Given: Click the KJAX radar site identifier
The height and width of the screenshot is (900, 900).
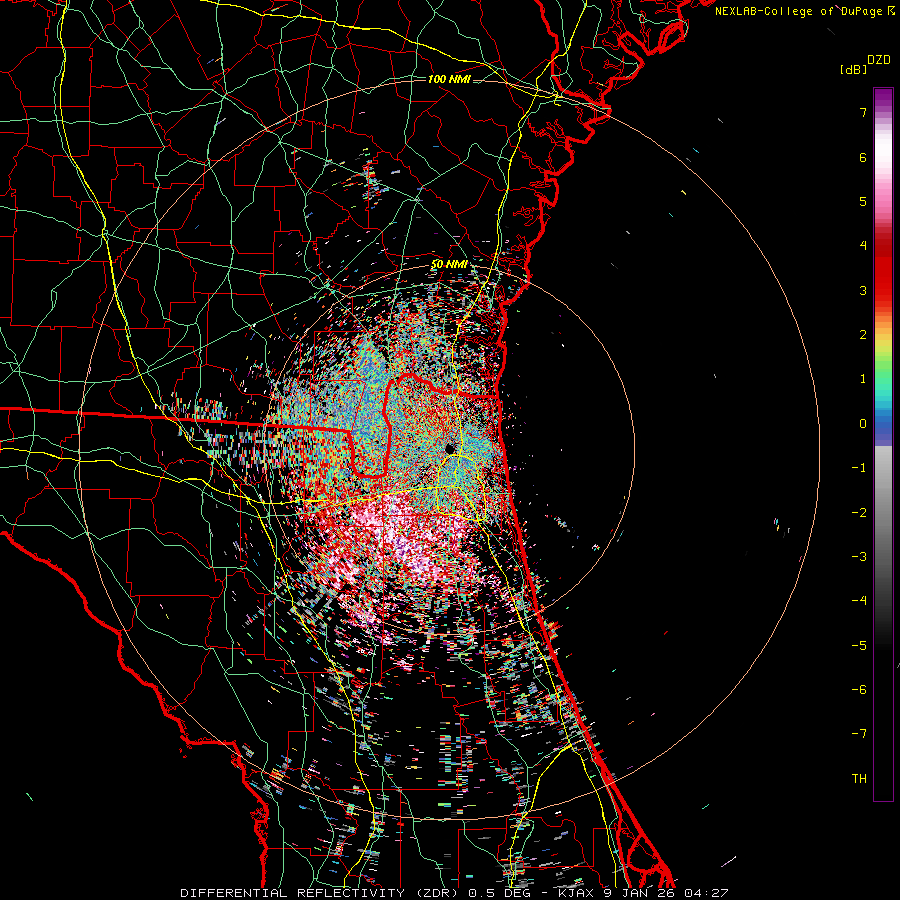Looking at the screenshot, I should (x=577, y=893).
